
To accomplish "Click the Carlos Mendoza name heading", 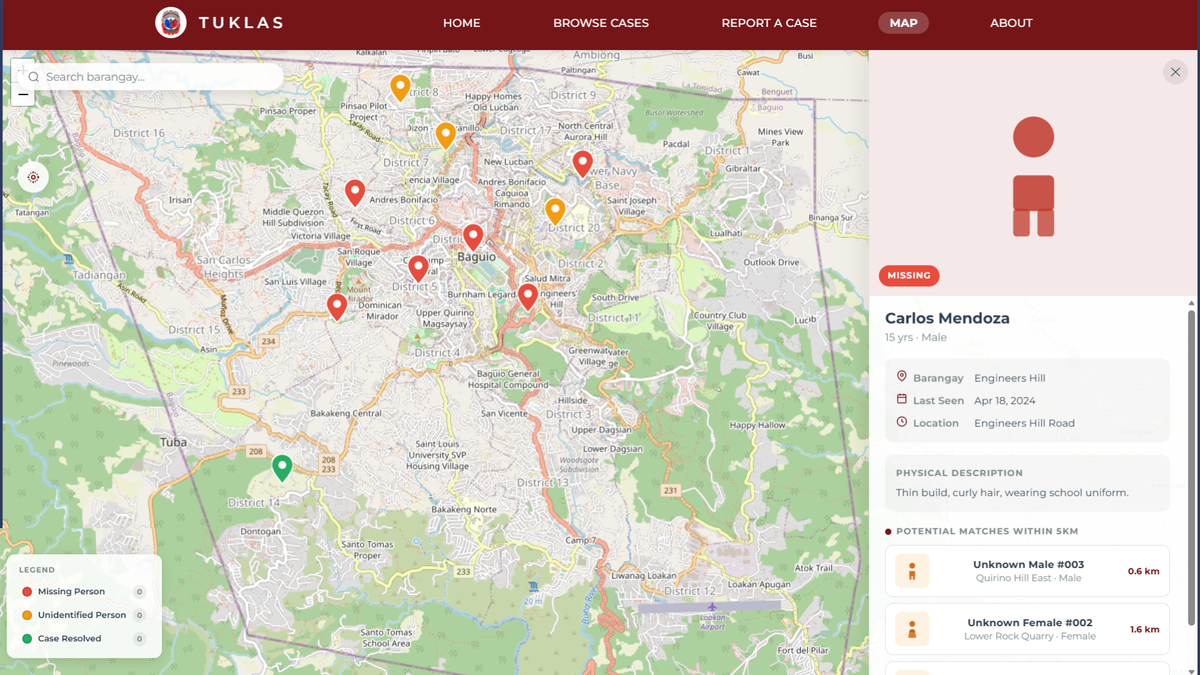I will tap(947, 318).
